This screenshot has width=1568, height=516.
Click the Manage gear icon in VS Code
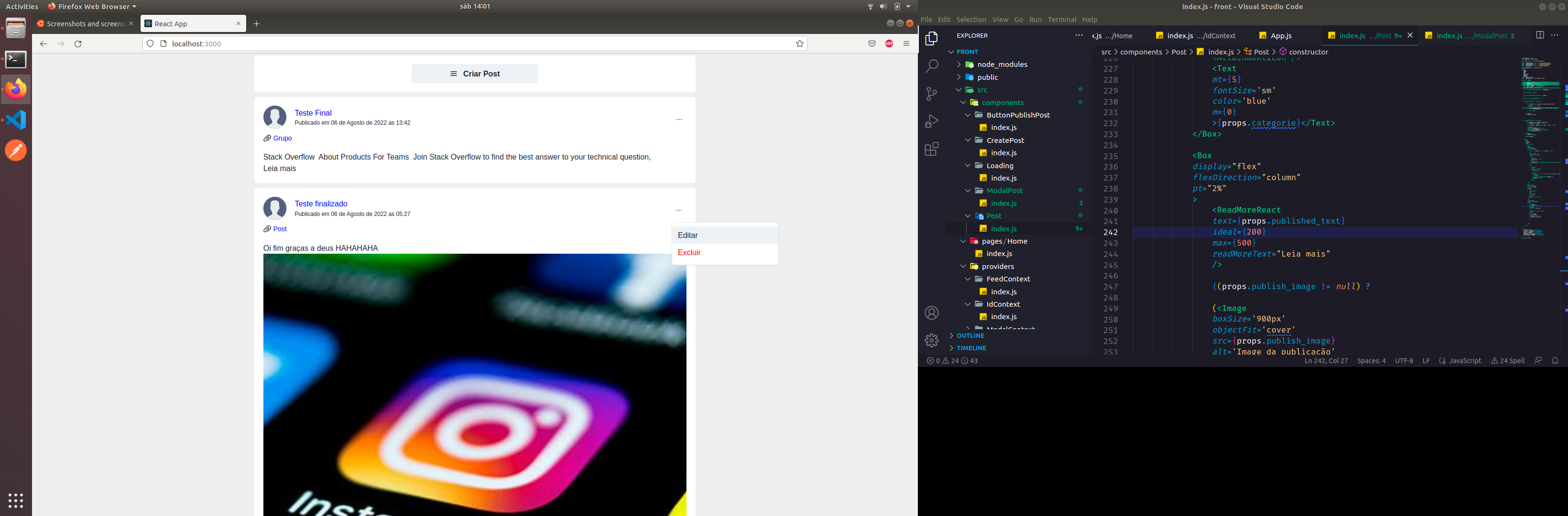point(931,340)
